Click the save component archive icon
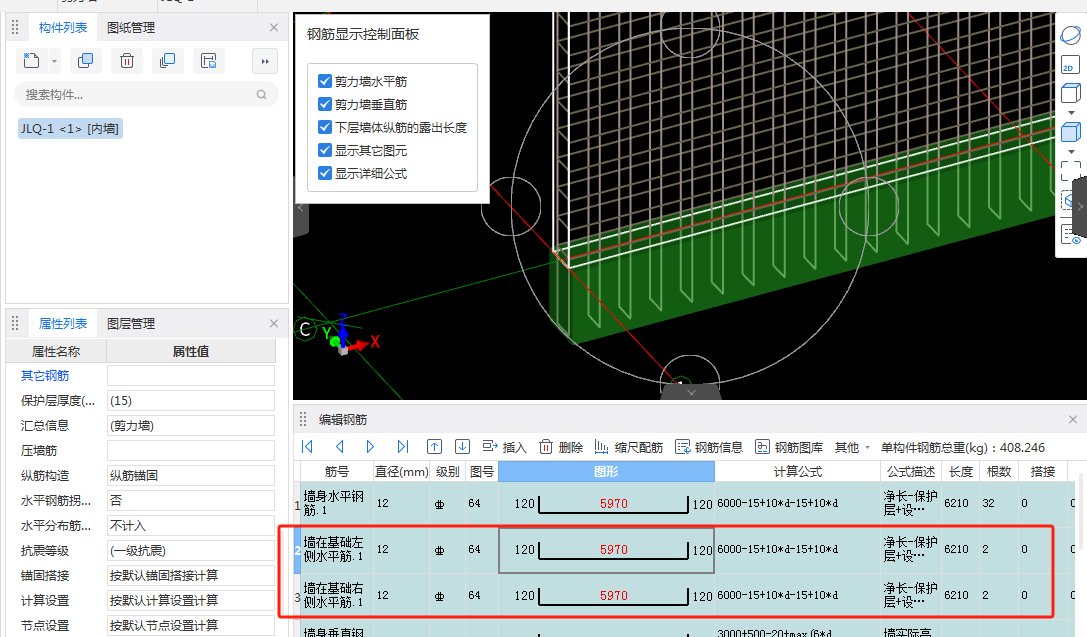This screenshot has height=637, width=1087. [x=208, y=61]
